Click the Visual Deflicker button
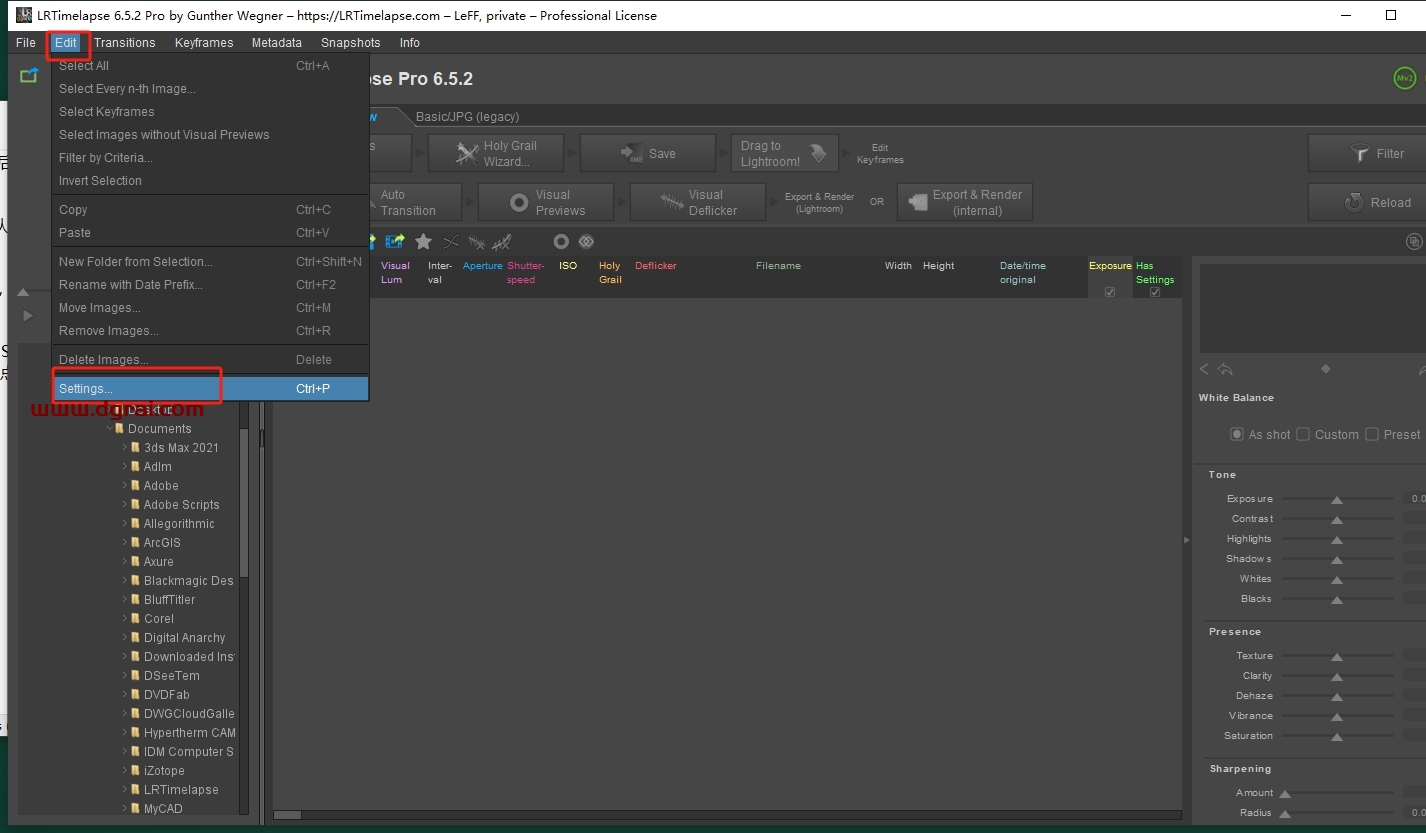The width and height of the screenshot is (1426, 833). (x=698, y=202)
